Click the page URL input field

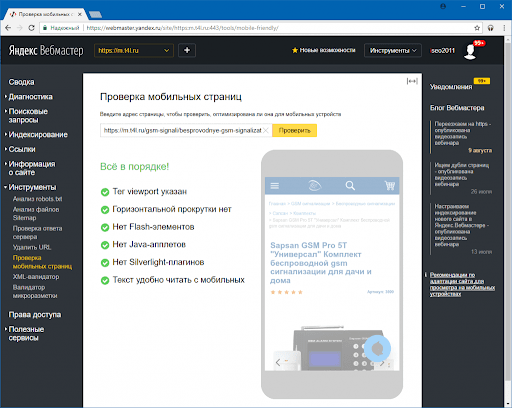(x=183, y=130)
